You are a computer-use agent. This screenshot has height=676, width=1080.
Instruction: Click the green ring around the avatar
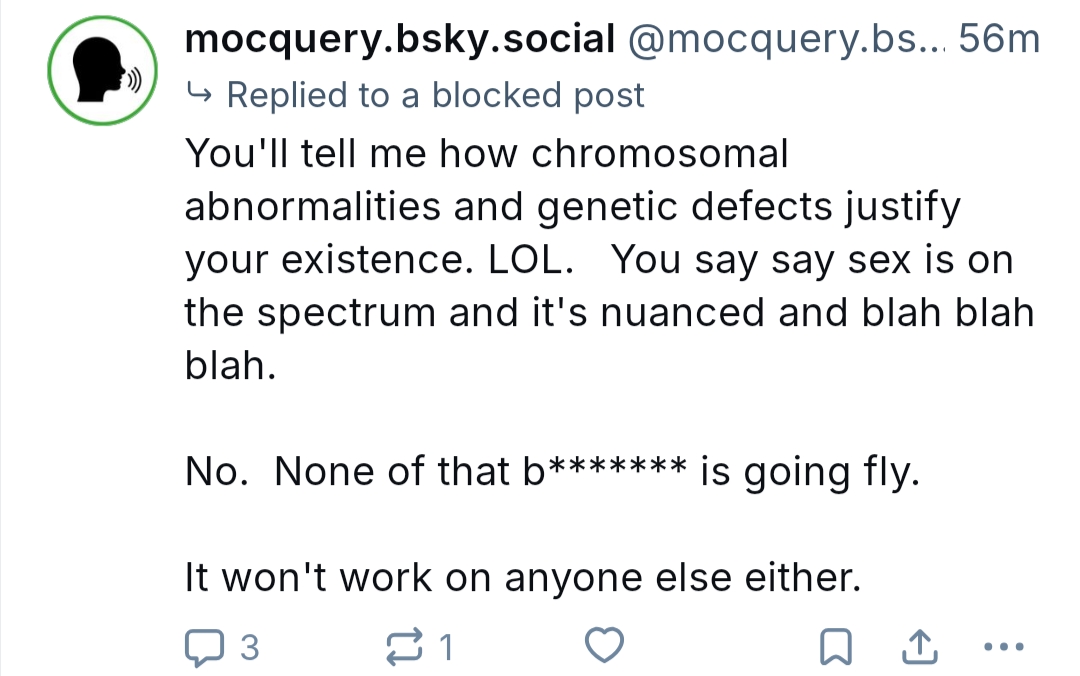tap(53, 77)
